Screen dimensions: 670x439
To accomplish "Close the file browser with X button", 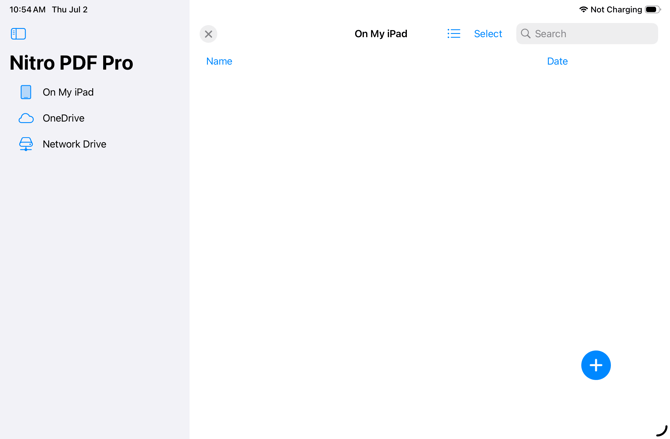I will click(209, 34).
